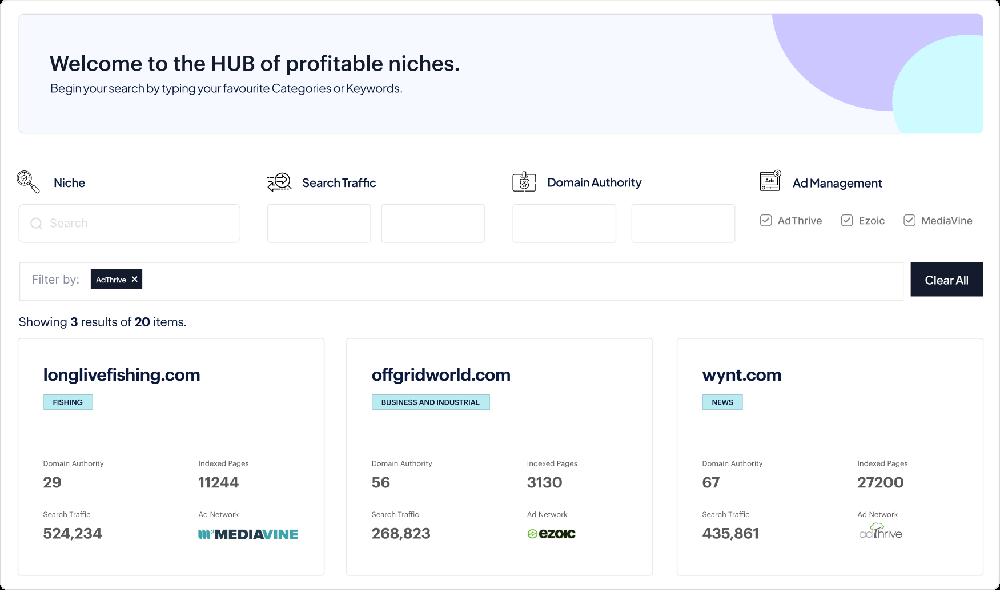
Task: Click the Niche Search input field
Action: [x=128, y=223]
